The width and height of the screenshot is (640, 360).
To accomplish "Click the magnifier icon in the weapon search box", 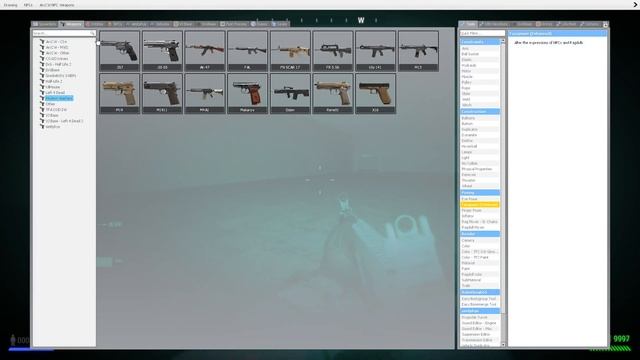I will coord(92,33).
